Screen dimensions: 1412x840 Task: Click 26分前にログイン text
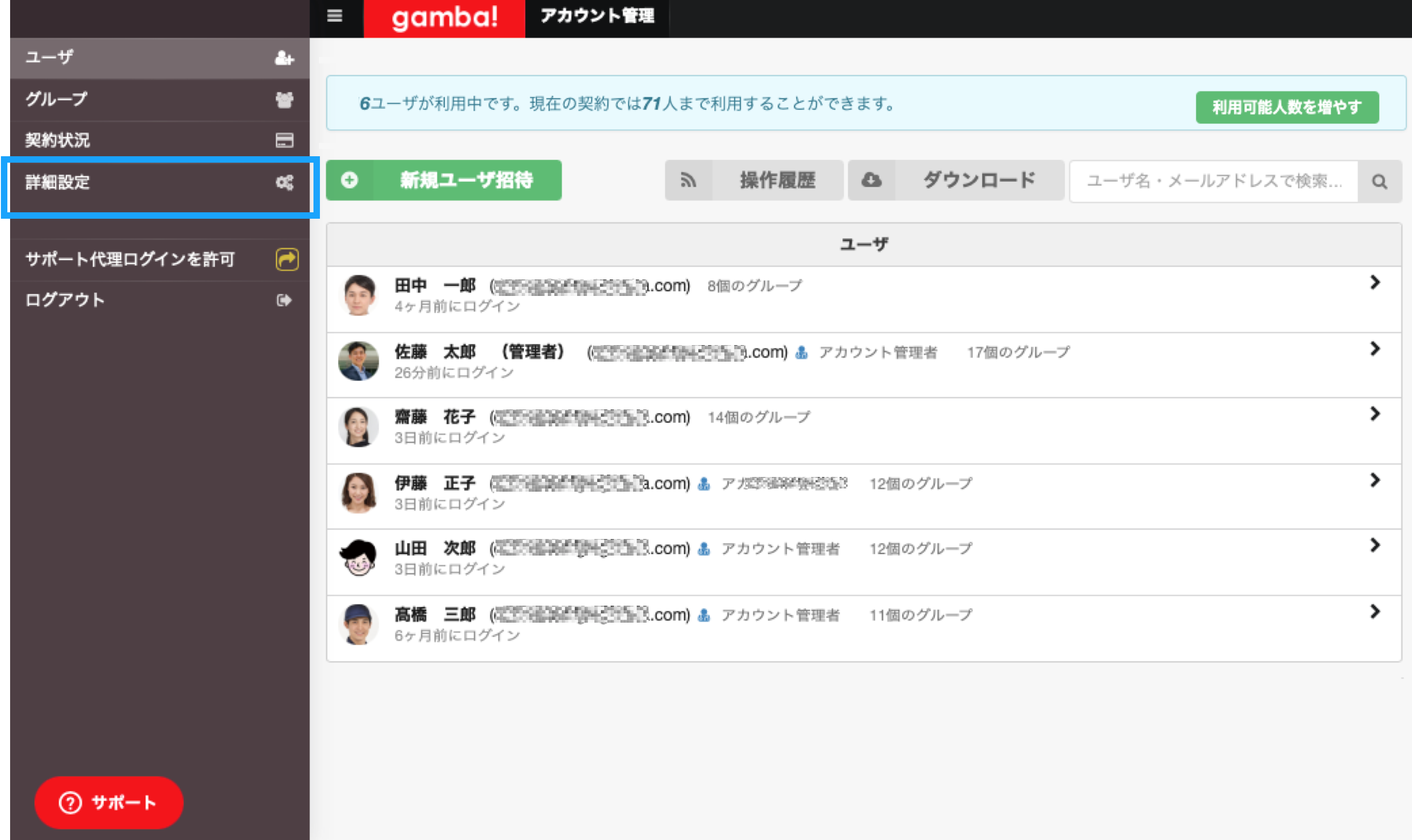(x=454, y=373)
